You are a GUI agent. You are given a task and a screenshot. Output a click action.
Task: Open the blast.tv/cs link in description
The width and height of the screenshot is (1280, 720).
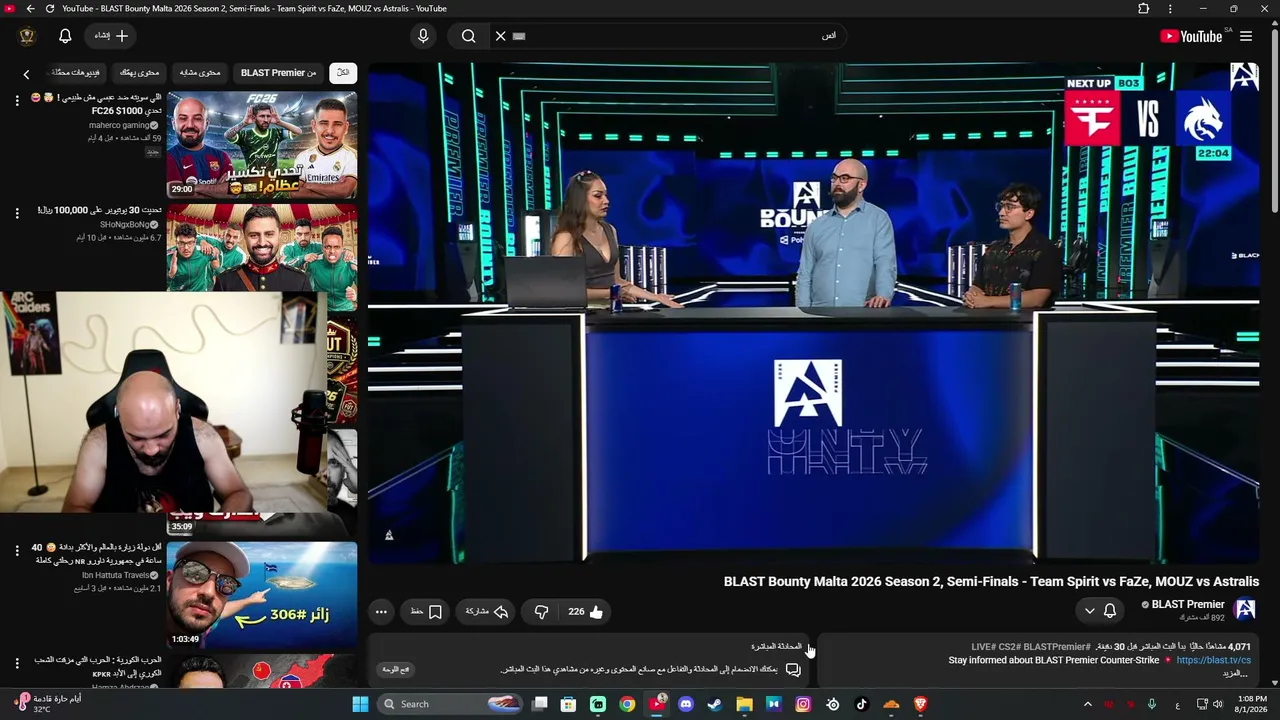[1214, 661]
